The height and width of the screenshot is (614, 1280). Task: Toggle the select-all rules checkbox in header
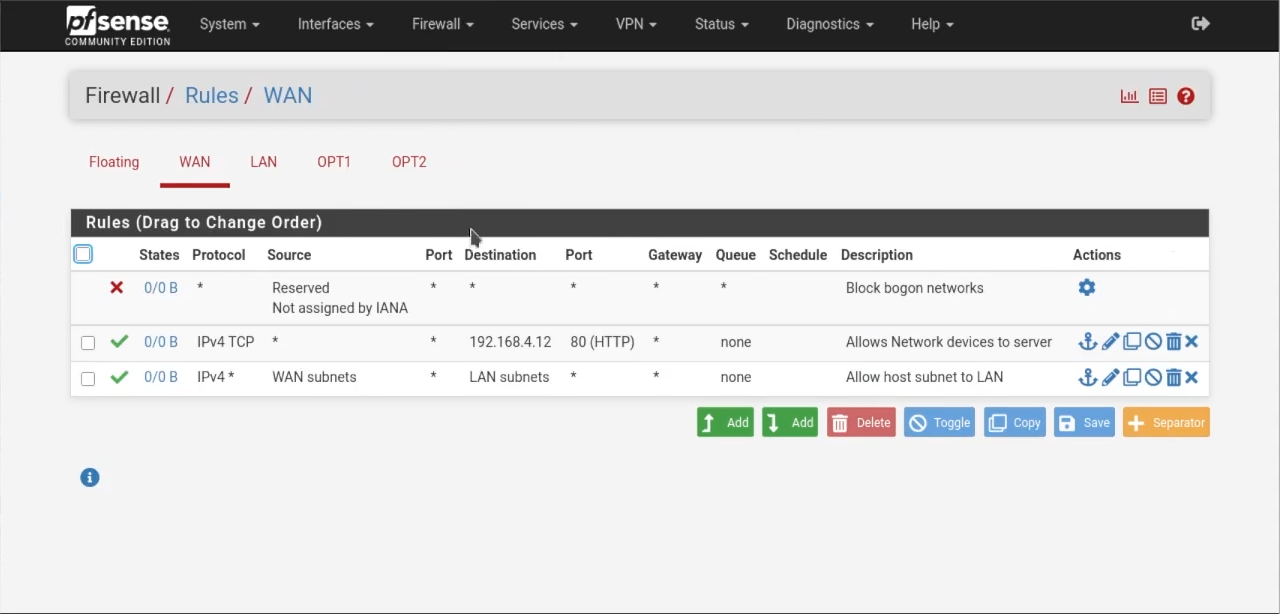pyautogui.click(x=83, y=254)
